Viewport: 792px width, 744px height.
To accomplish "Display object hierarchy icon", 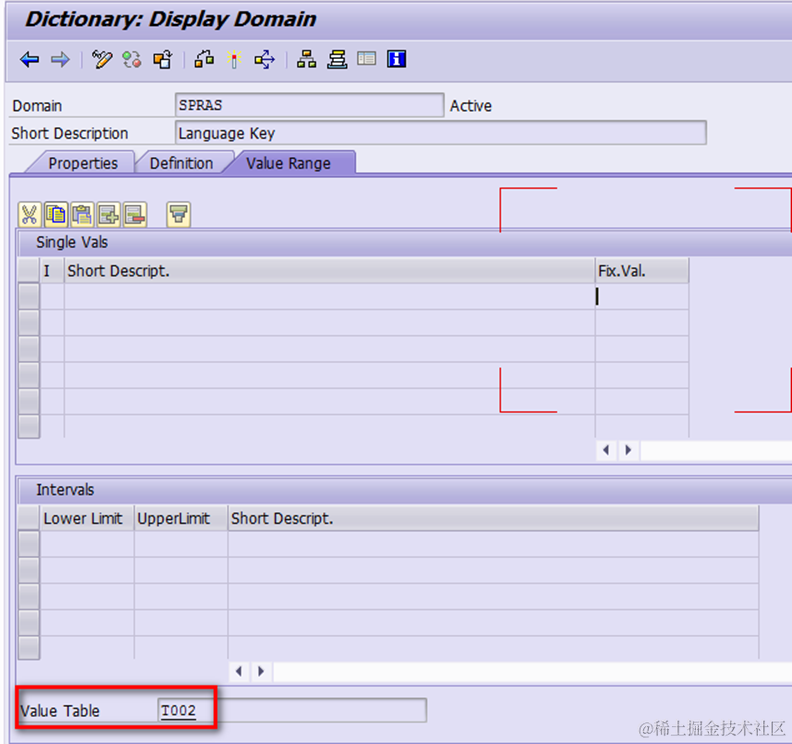I will [x=306, y=60].
